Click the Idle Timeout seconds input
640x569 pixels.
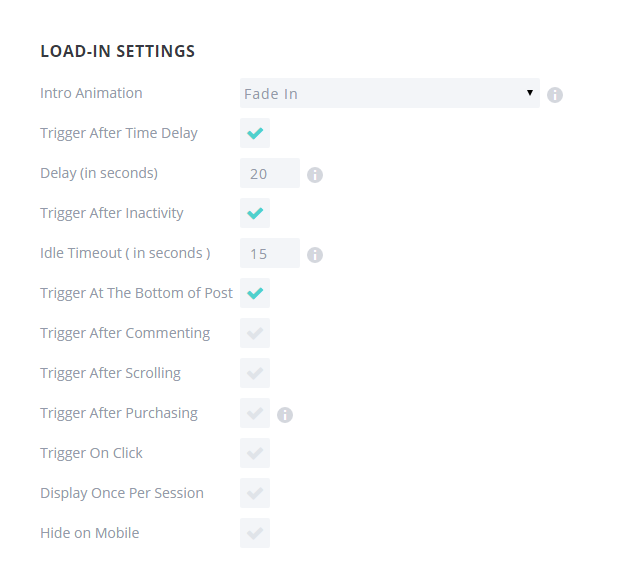(270, 253)
